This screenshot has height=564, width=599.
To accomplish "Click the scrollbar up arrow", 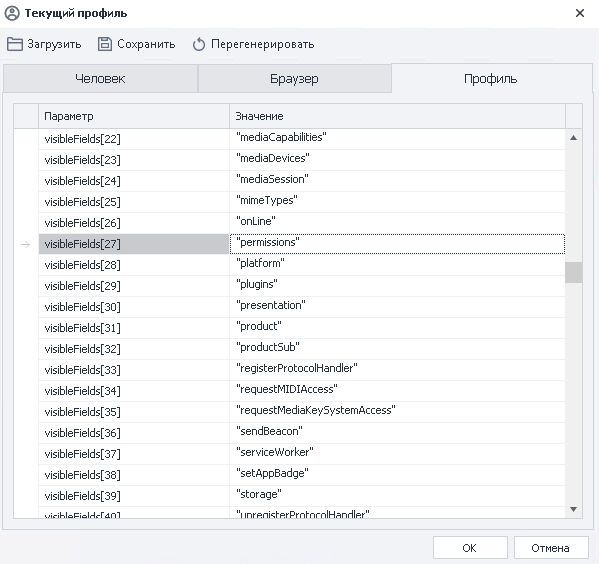I will pos(573,138).
